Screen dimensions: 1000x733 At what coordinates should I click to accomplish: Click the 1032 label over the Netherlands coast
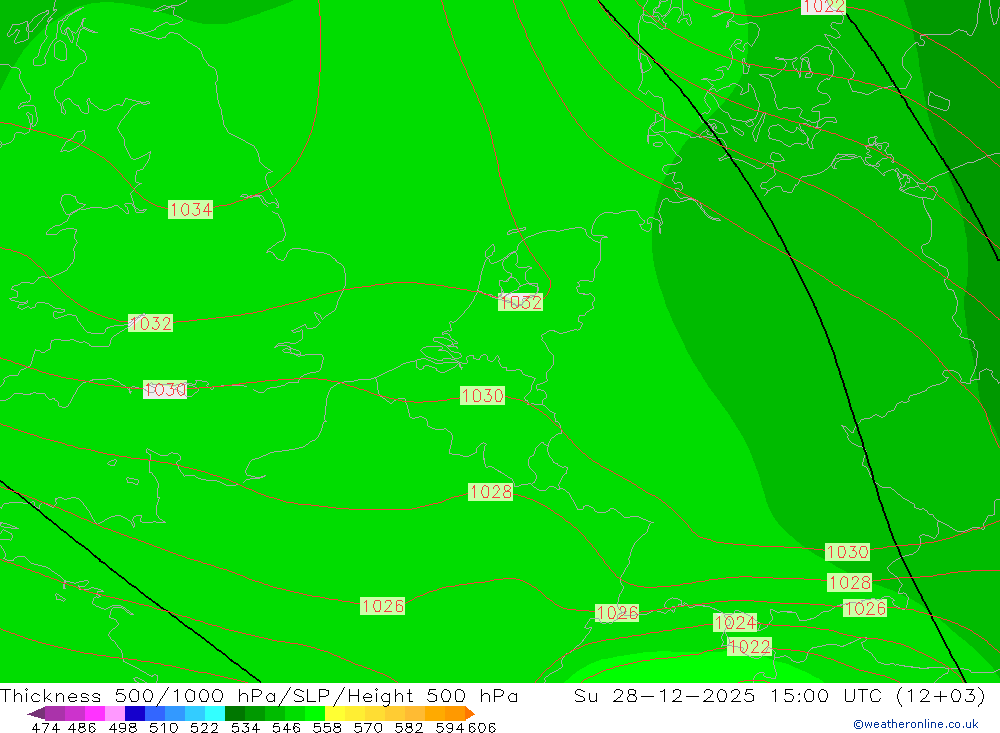[x=520, y=302]
